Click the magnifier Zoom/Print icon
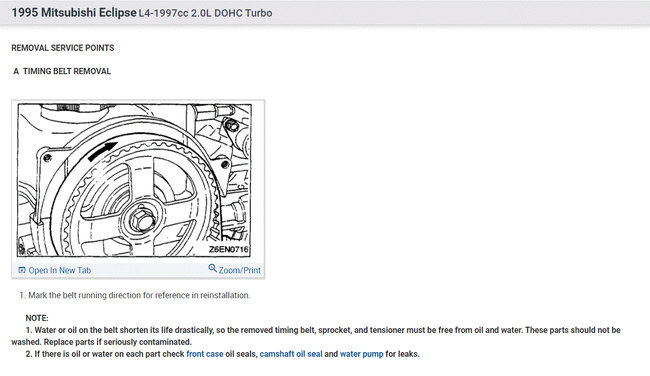This screenshot has height=376, width=650. (x=213, y=268)
